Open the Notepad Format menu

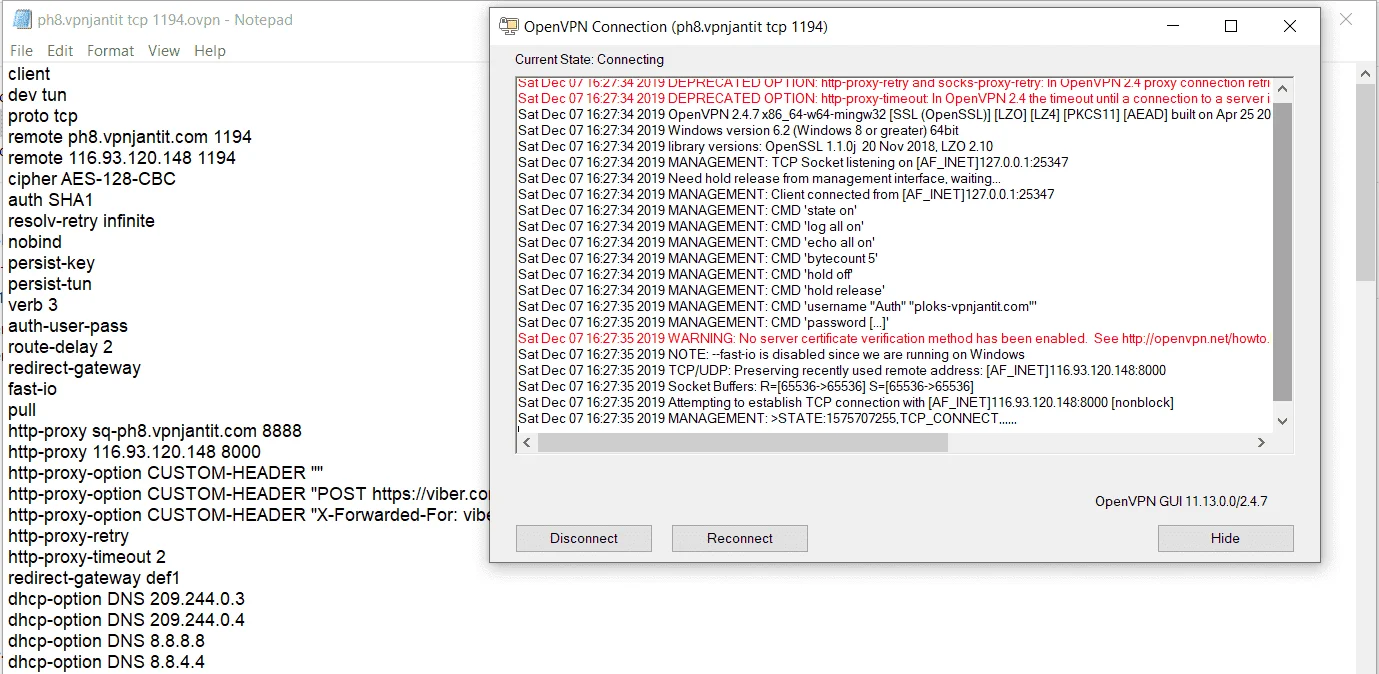pyautogui.click(x=110, y=50)
